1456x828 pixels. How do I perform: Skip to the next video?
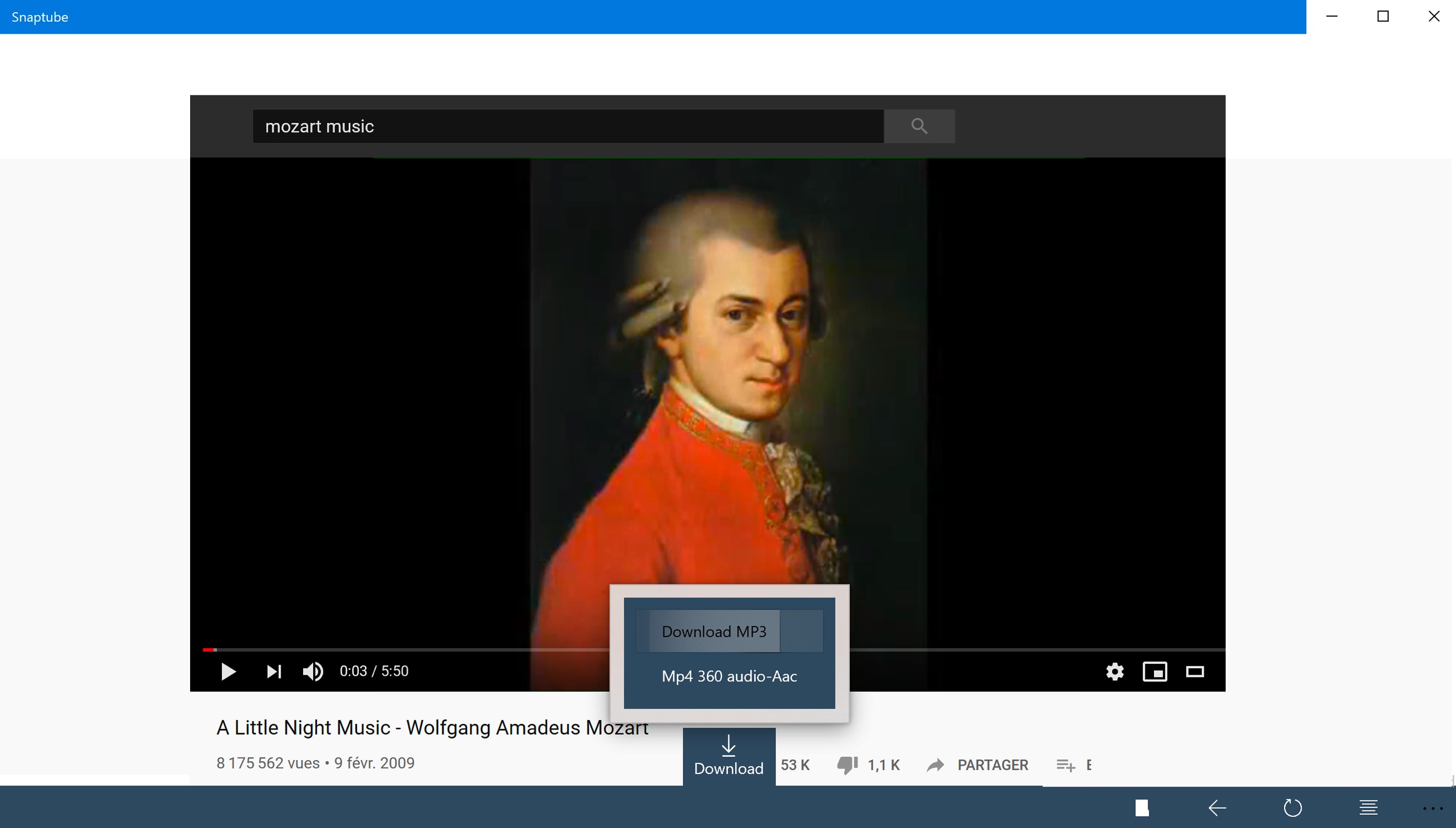[273, 671]
